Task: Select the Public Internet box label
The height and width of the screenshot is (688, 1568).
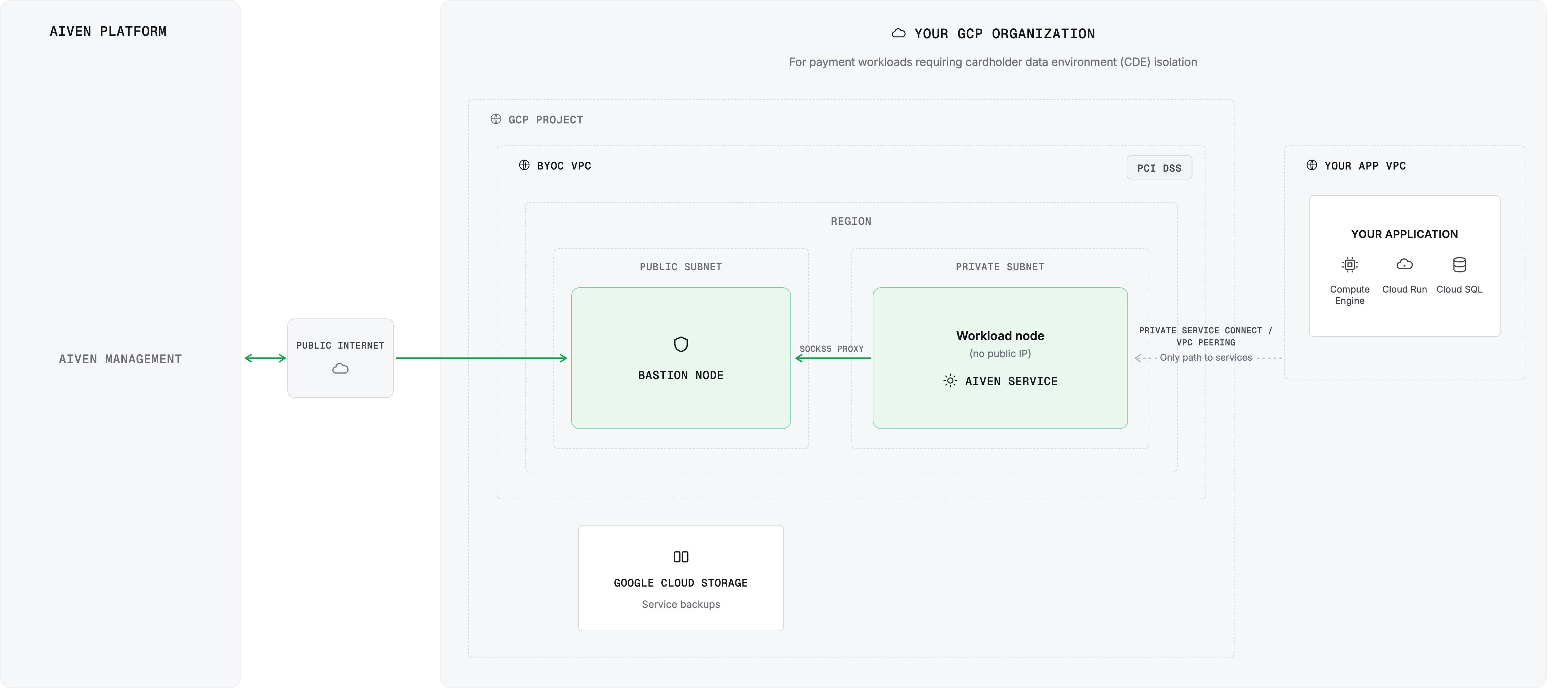Action: (x=340, y=345)
